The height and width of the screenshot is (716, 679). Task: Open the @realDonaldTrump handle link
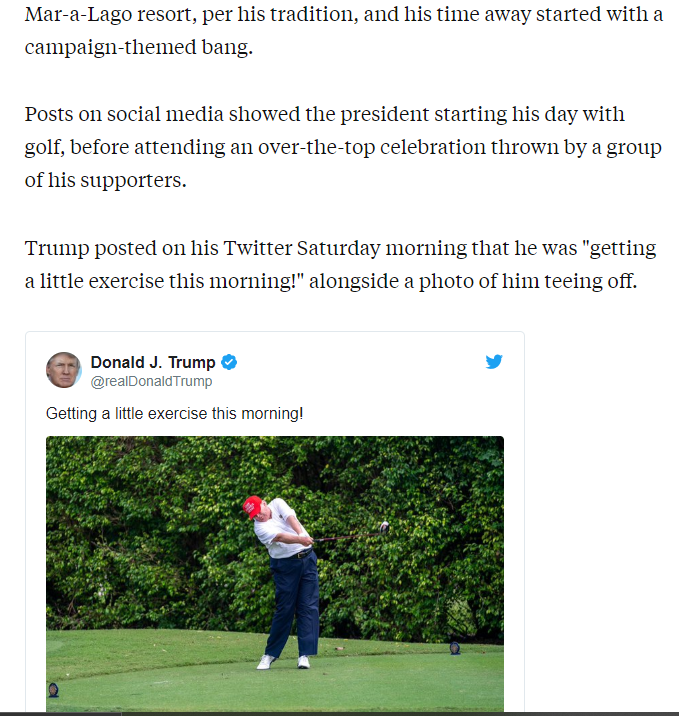[151, 381]
